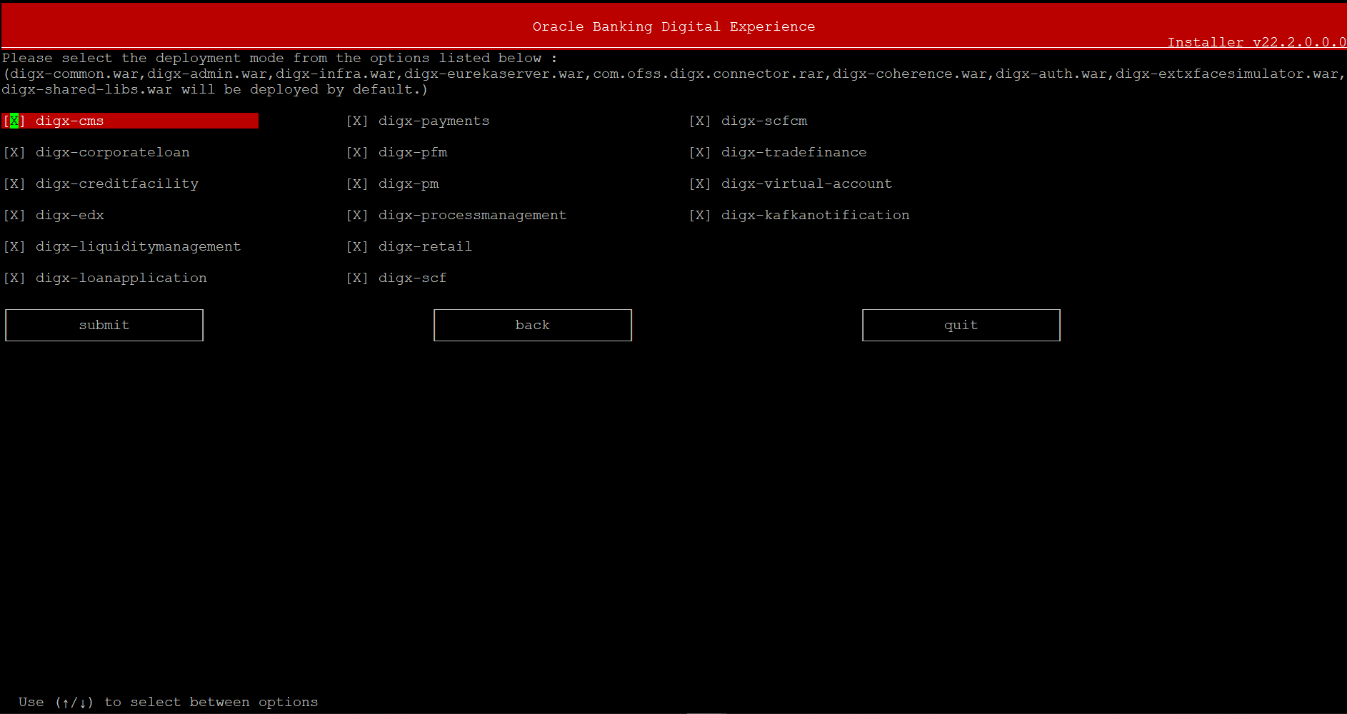Select the digx-pm label text
This screenshot has width=1347, height=714.
[x=409, y=184]
